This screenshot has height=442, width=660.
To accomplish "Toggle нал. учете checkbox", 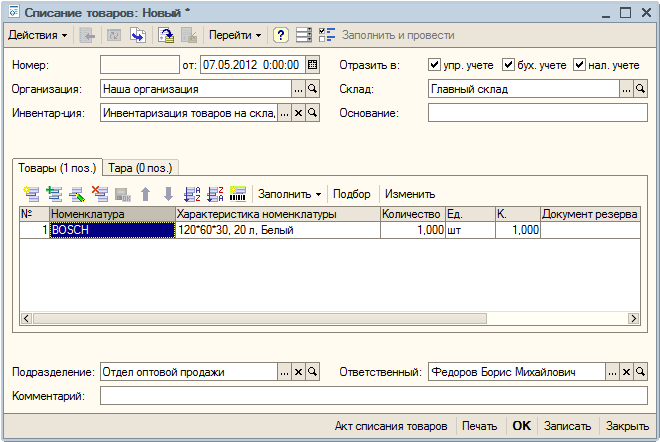I will click(x=579, y=65).
